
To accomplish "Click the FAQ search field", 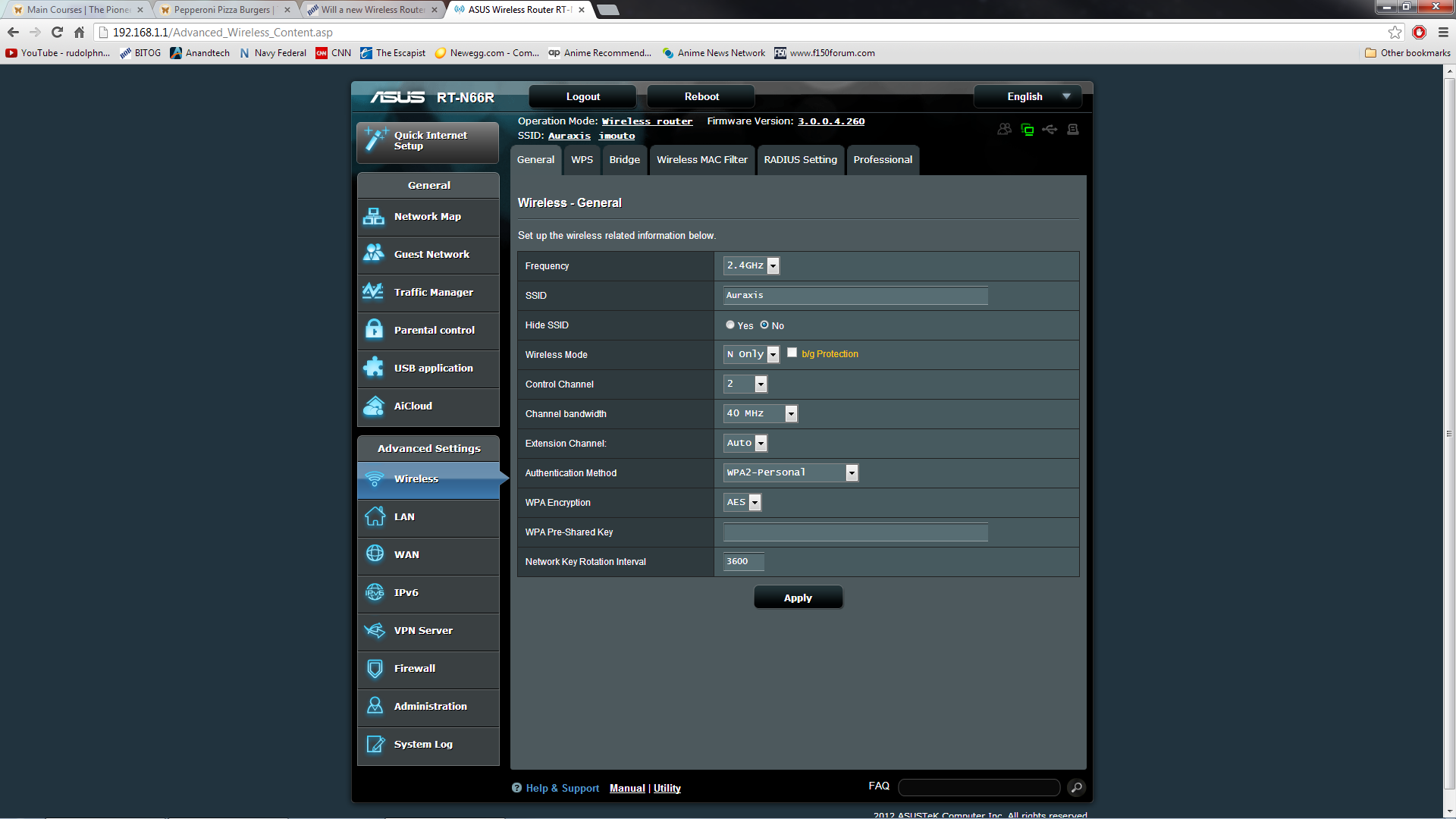I will (x=979, y=787).
